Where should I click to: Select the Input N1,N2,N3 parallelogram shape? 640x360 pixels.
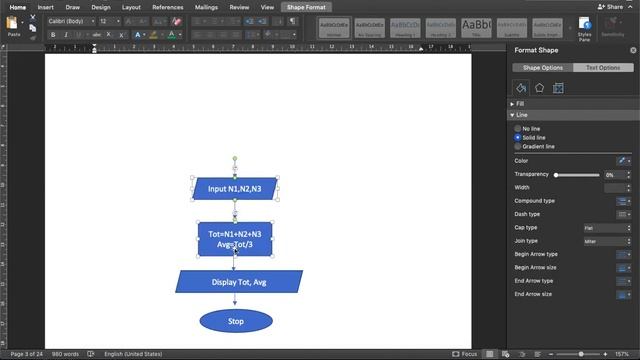[x=235, y=189]
